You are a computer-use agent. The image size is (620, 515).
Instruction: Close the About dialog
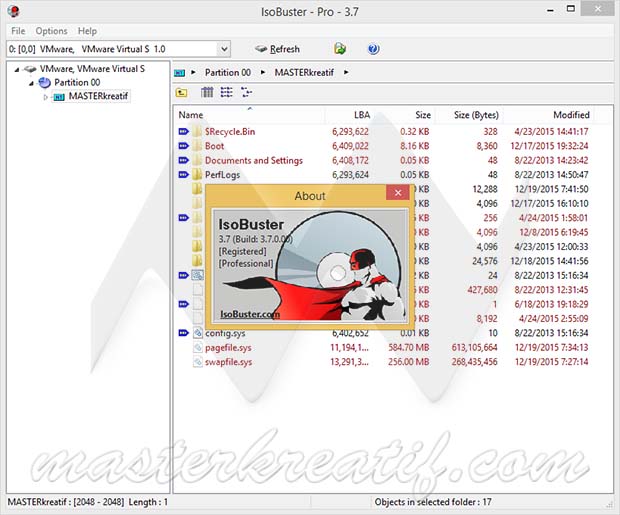tap(398, 193)
